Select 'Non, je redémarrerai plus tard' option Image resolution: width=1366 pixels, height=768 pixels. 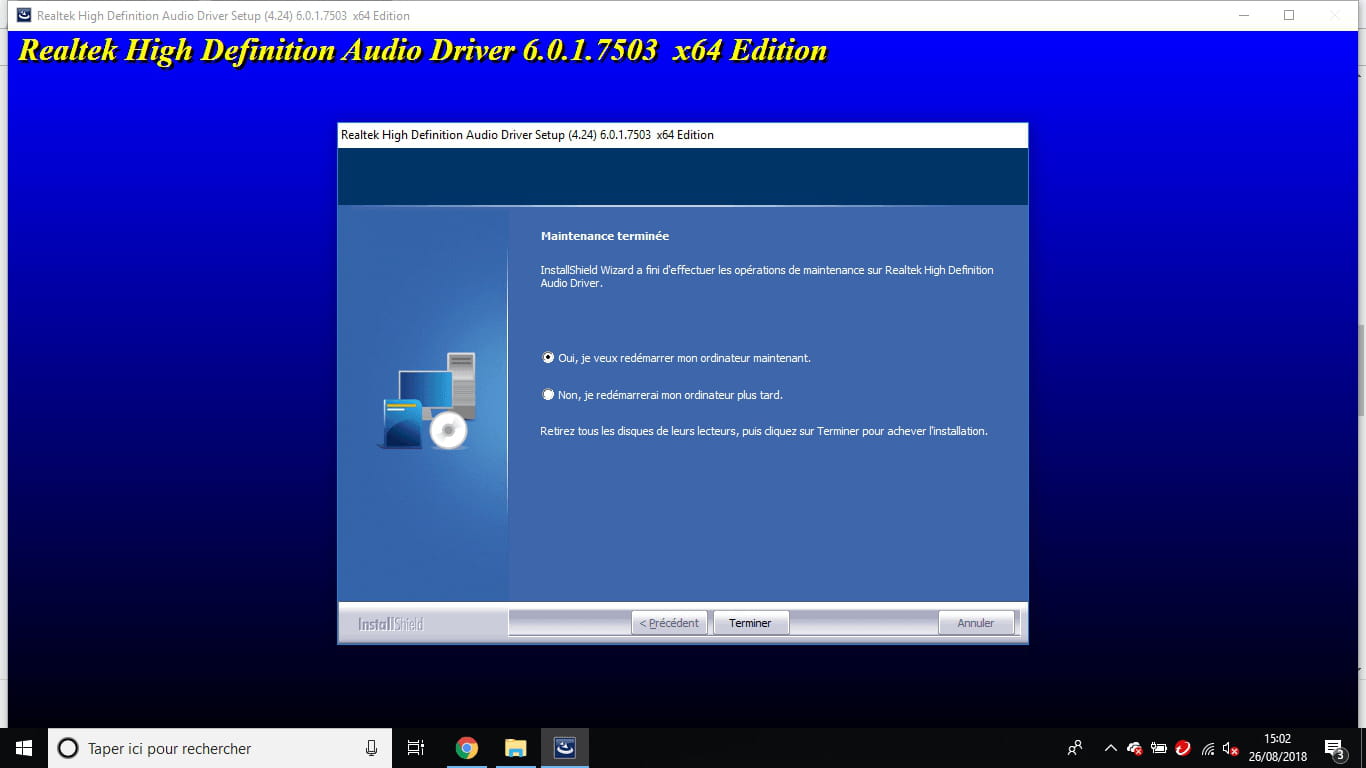[x=548, y=395]
